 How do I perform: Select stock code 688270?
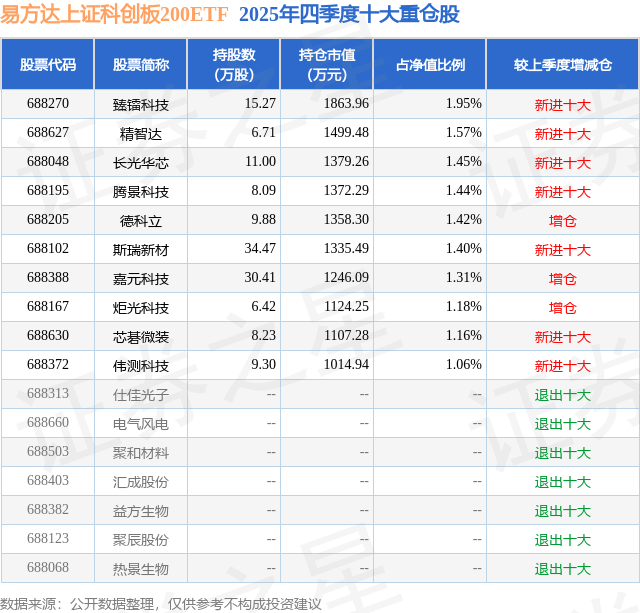point(48,104)
